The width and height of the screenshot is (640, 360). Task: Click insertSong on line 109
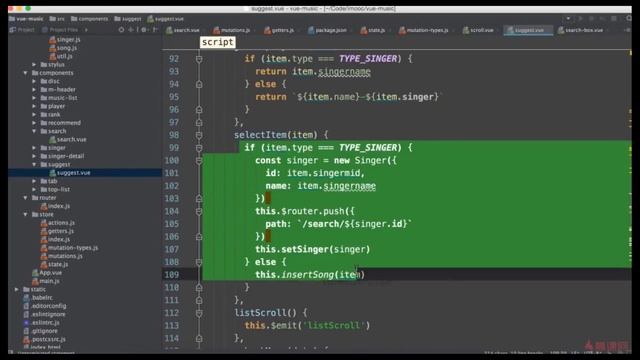click(307, 275)
